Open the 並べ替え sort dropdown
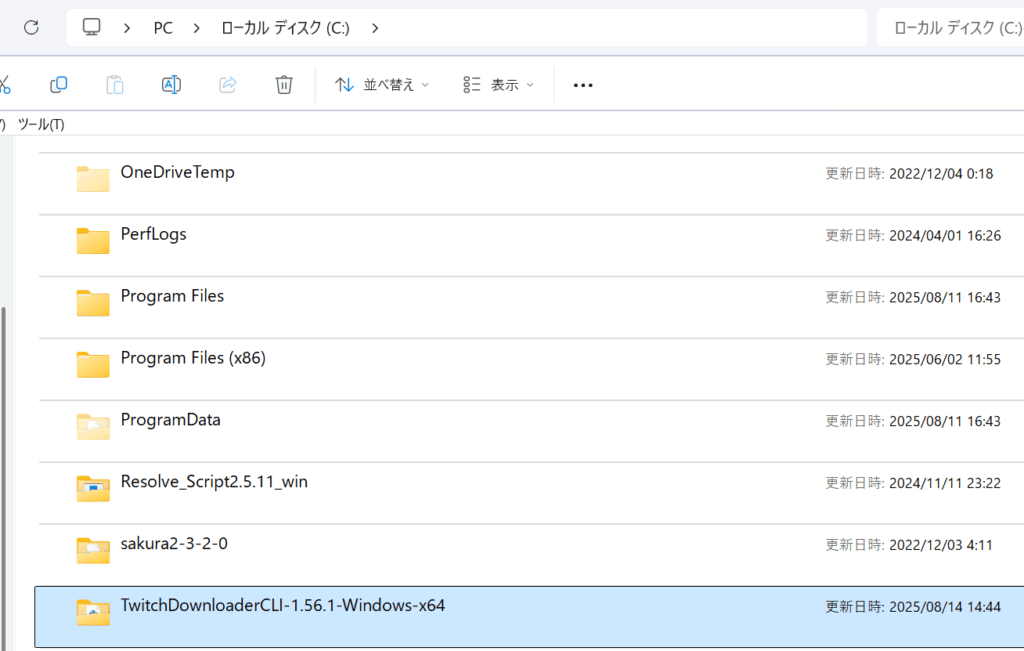1024x651 pixels. (382, 85)
